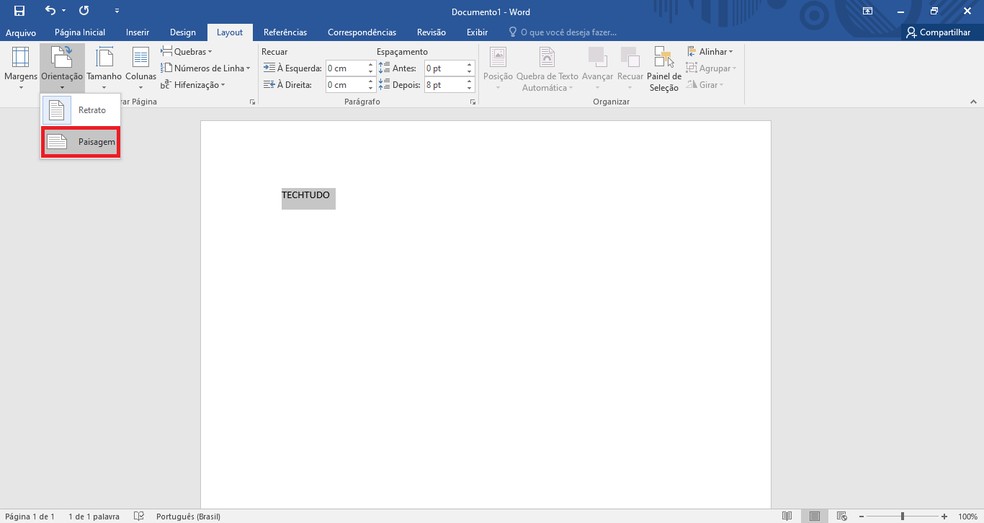Click the 100% zoom level

click(967, 516)
